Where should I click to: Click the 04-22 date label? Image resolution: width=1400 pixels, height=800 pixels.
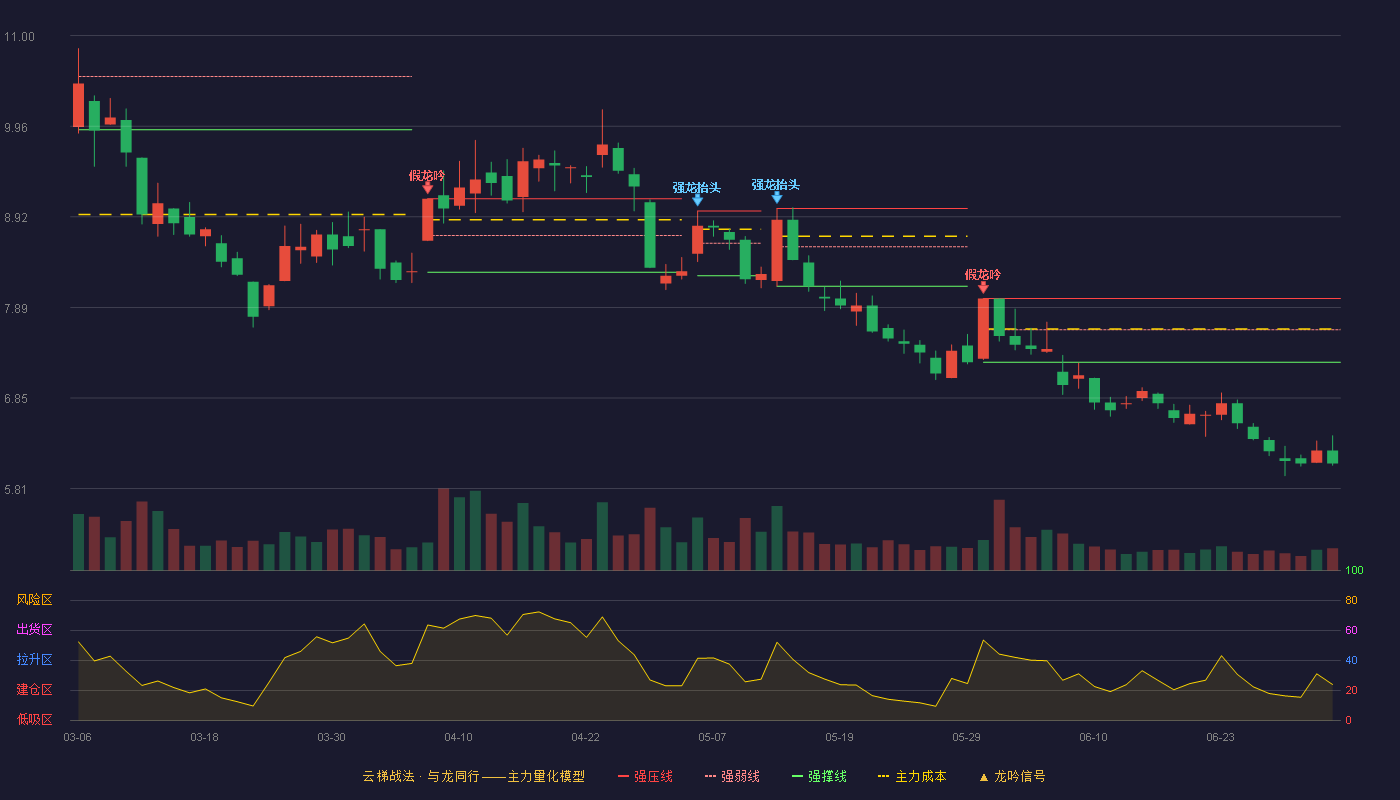[x=585, y=737]
